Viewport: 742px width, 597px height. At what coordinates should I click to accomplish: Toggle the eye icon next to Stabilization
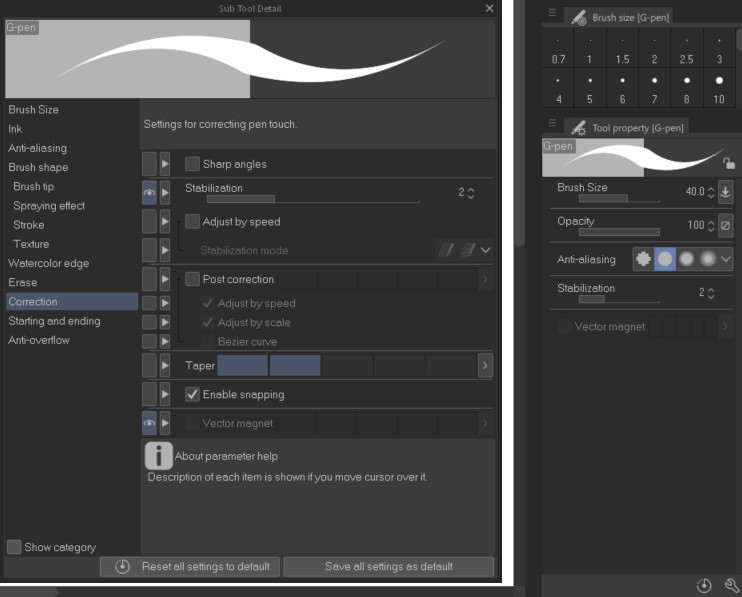[149, 192]
